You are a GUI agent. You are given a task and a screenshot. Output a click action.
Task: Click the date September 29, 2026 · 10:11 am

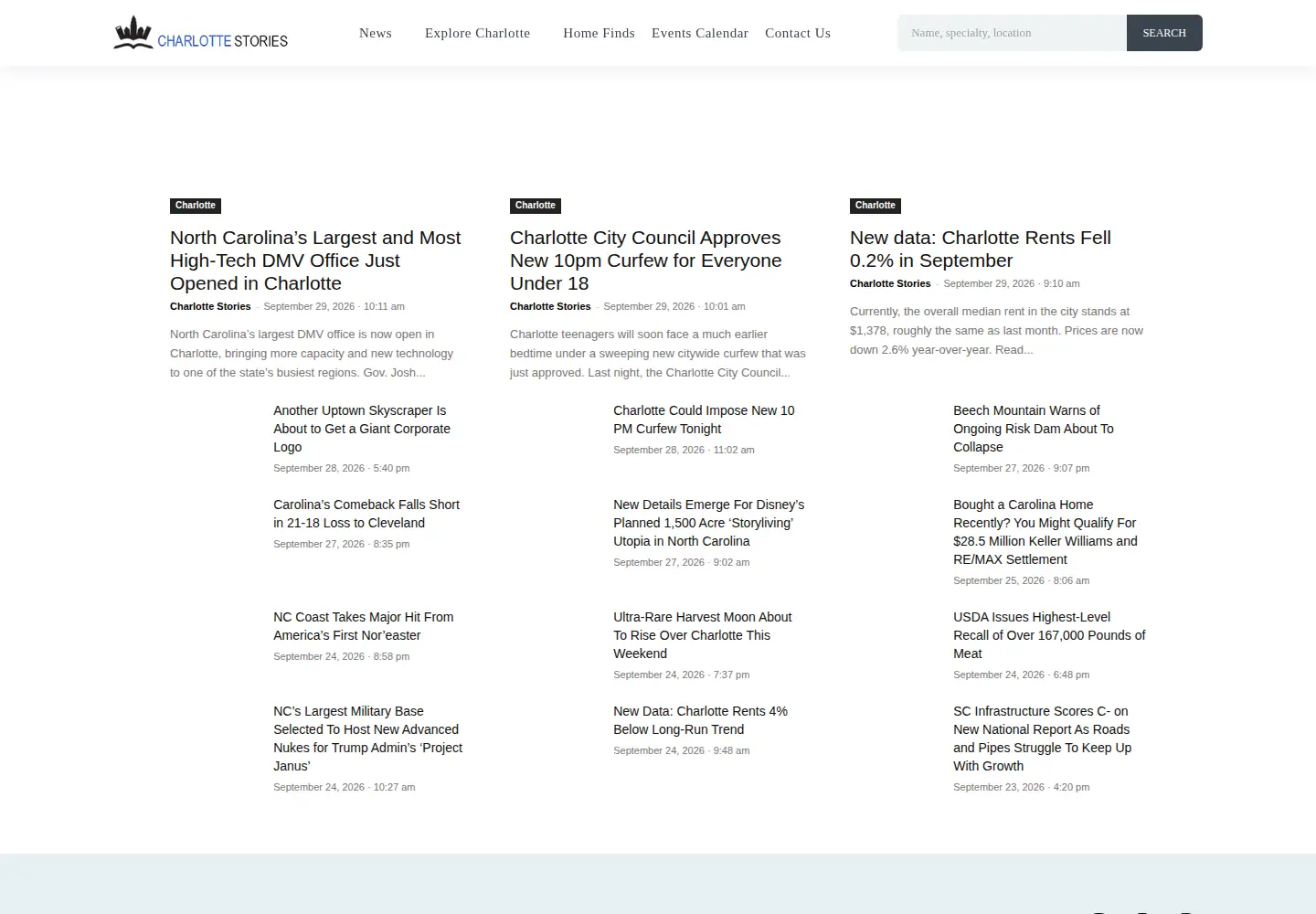334,306
